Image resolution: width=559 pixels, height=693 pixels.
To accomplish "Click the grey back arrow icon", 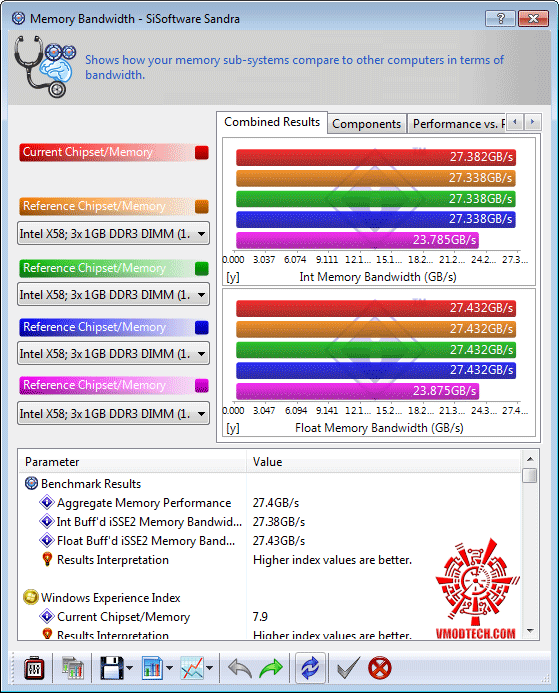I will click(240, 668).
